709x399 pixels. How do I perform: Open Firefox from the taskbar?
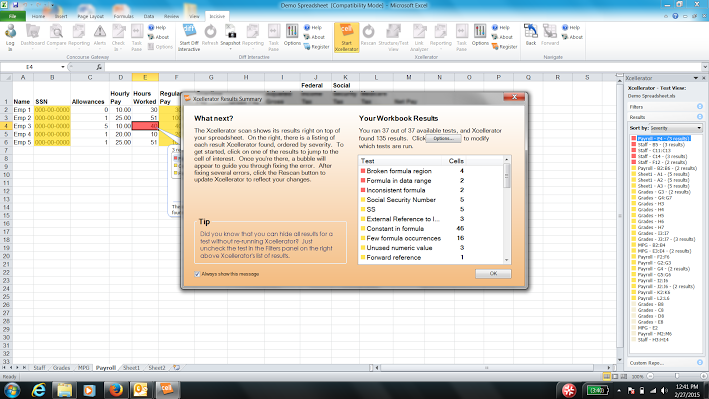coord(116,390)
